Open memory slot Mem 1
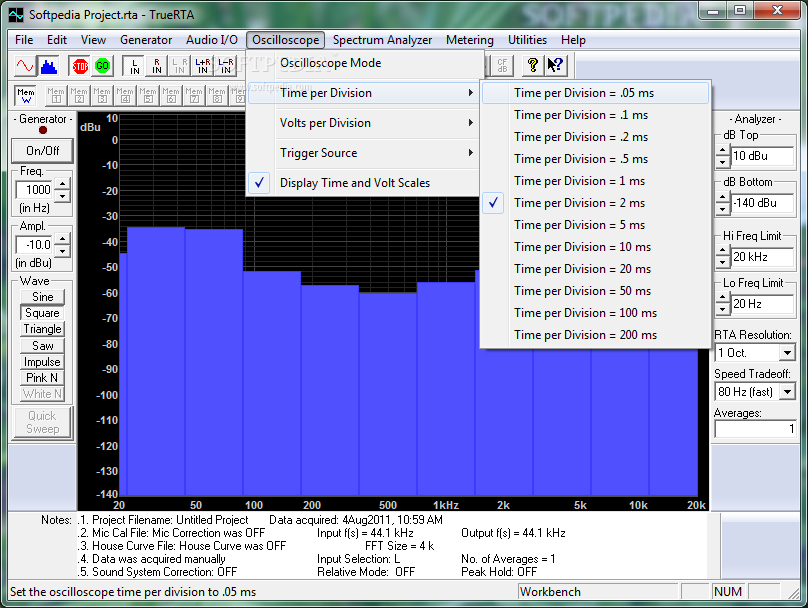Screen dimensions: 808x608 point(56,95)
